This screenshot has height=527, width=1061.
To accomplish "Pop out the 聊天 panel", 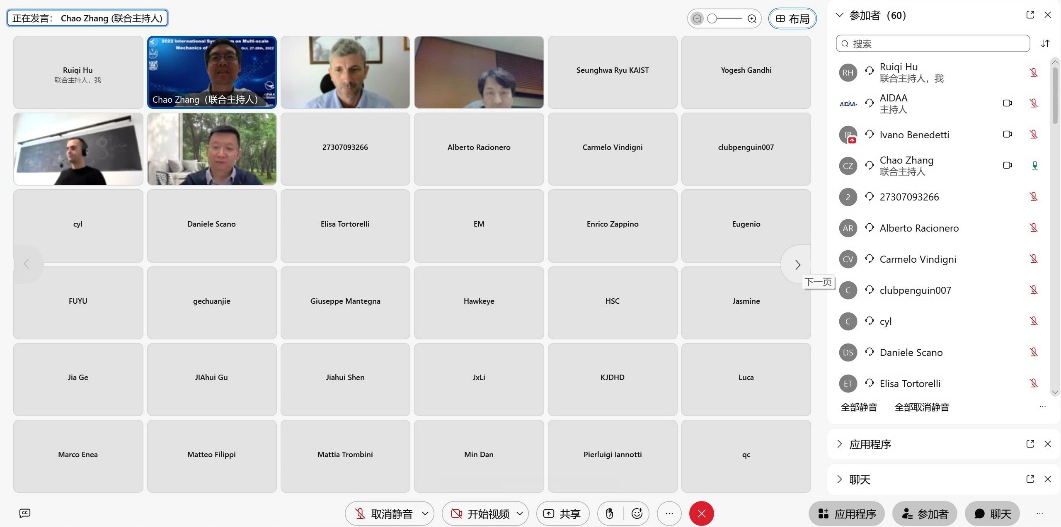I will pos(1030,480).
